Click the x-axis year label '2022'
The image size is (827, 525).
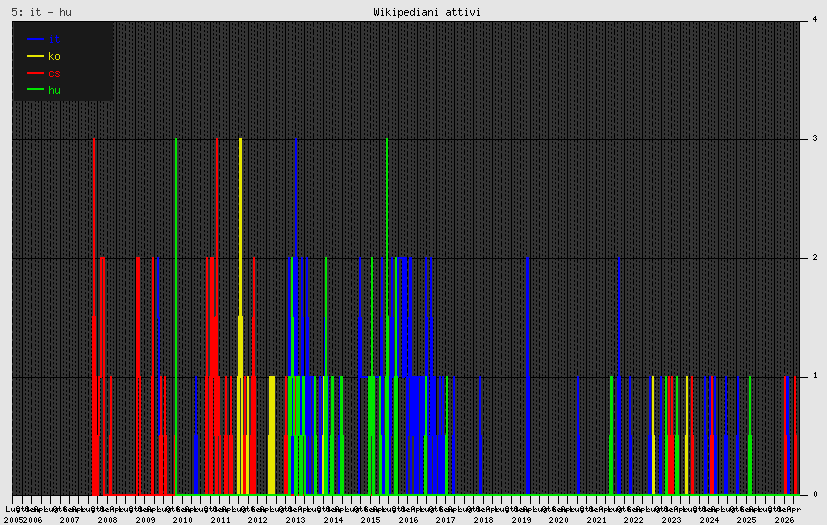coord(633,520)
